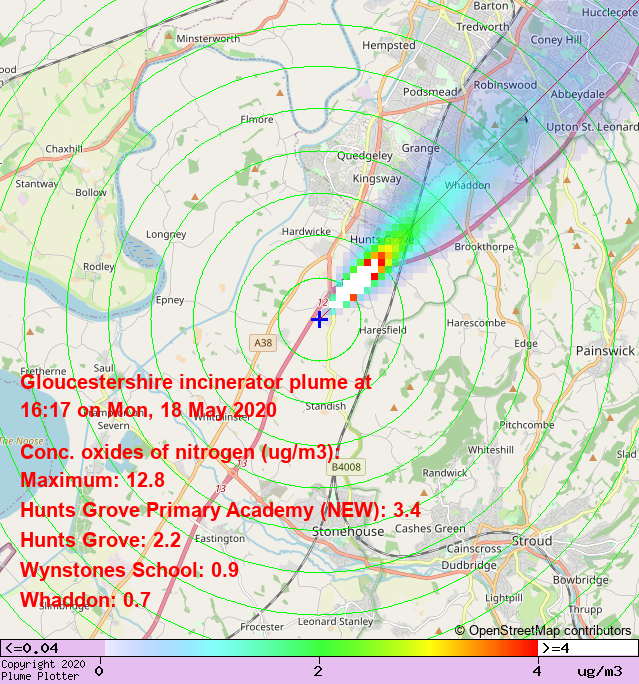Click the Brookthorpe village label

(x=484, y=247)
